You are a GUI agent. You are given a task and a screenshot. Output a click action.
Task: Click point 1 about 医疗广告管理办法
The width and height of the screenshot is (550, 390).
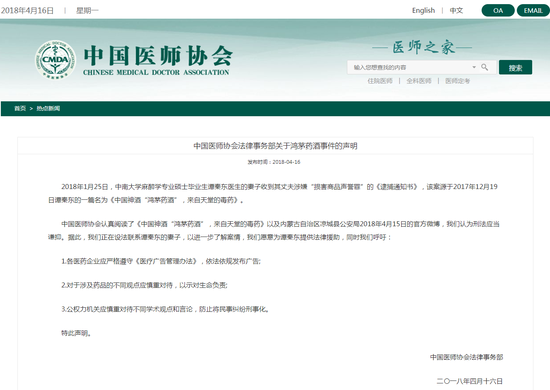(x=161, y=261)
